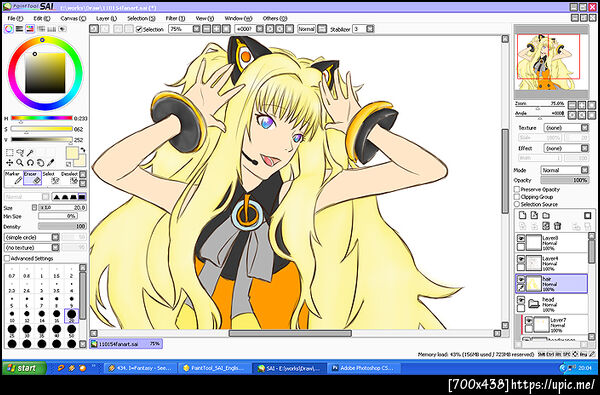Screen dimensions: 600x395
Task: Select the lasso selection tool
Action: pos(20,153)
